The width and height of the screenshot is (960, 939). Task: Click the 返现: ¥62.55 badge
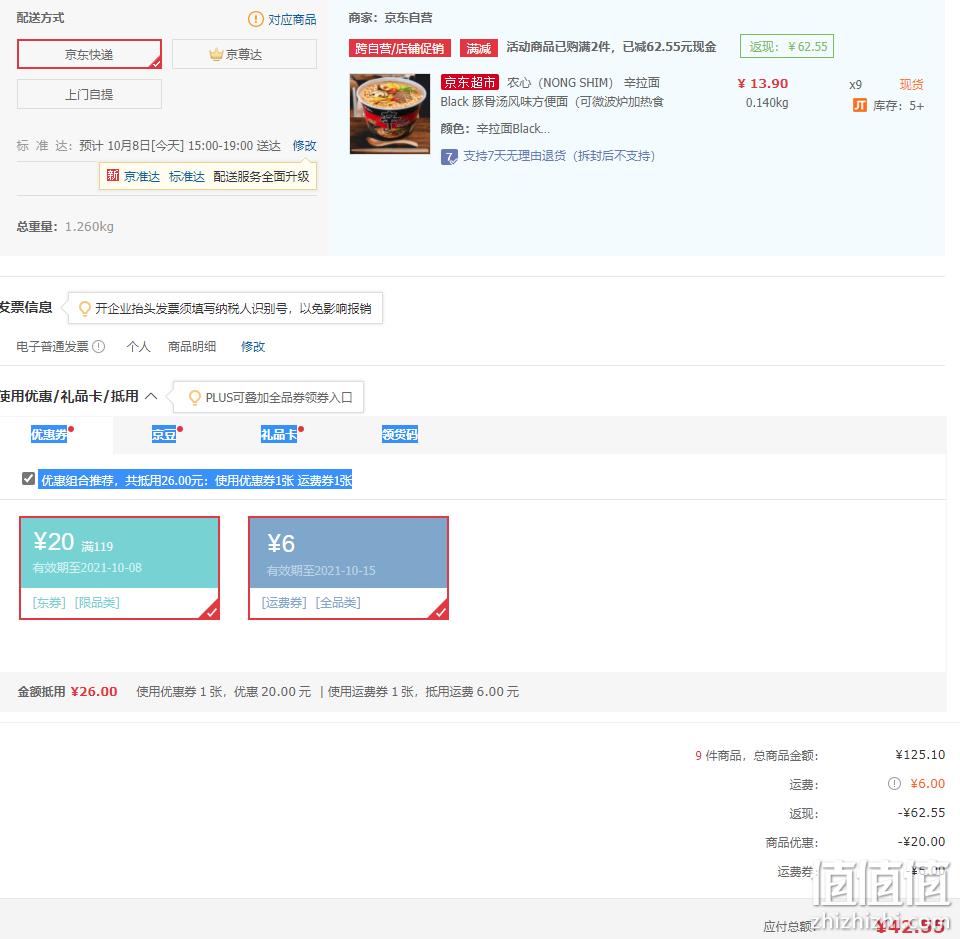(x=787, y=47)
